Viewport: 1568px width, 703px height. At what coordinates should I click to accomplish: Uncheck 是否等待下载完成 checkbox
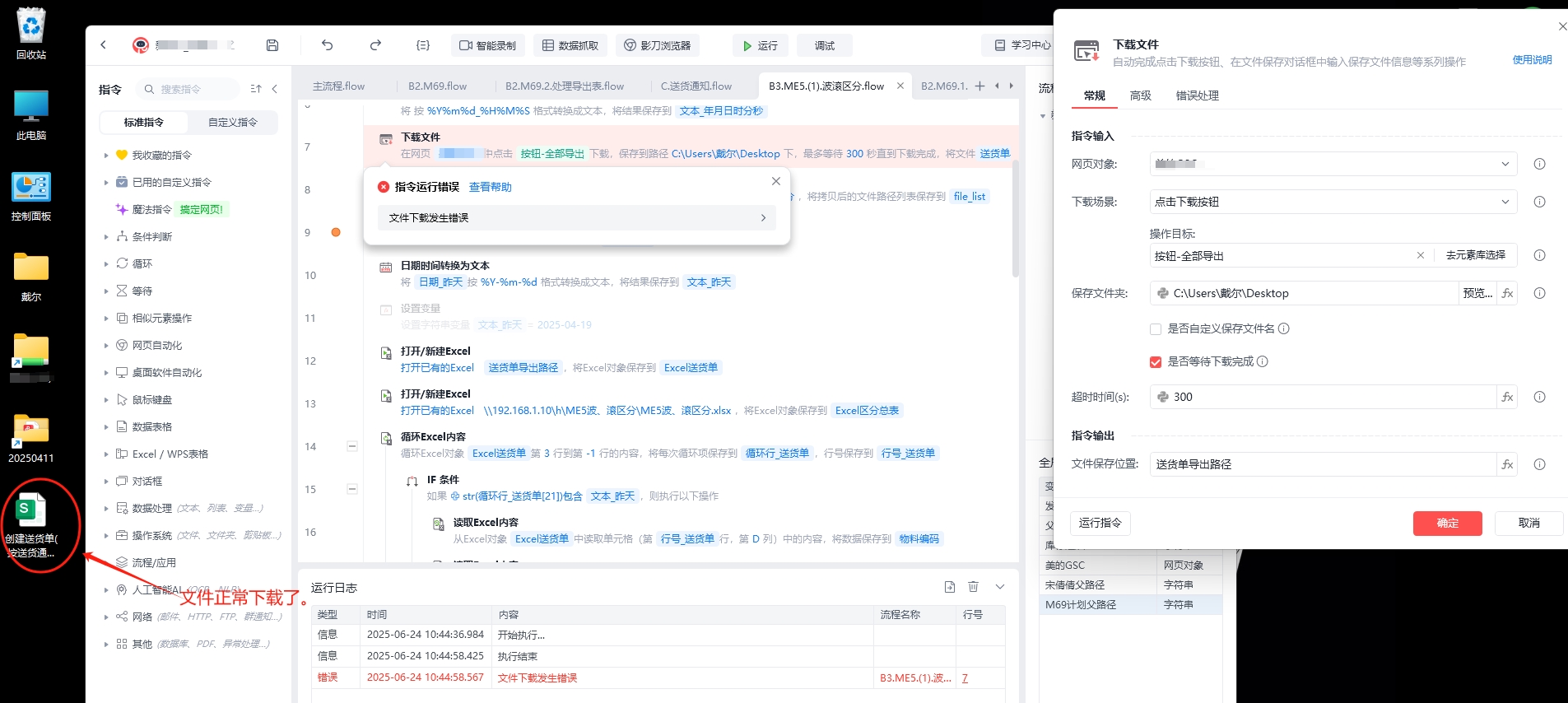click(x=1156, y=362)
